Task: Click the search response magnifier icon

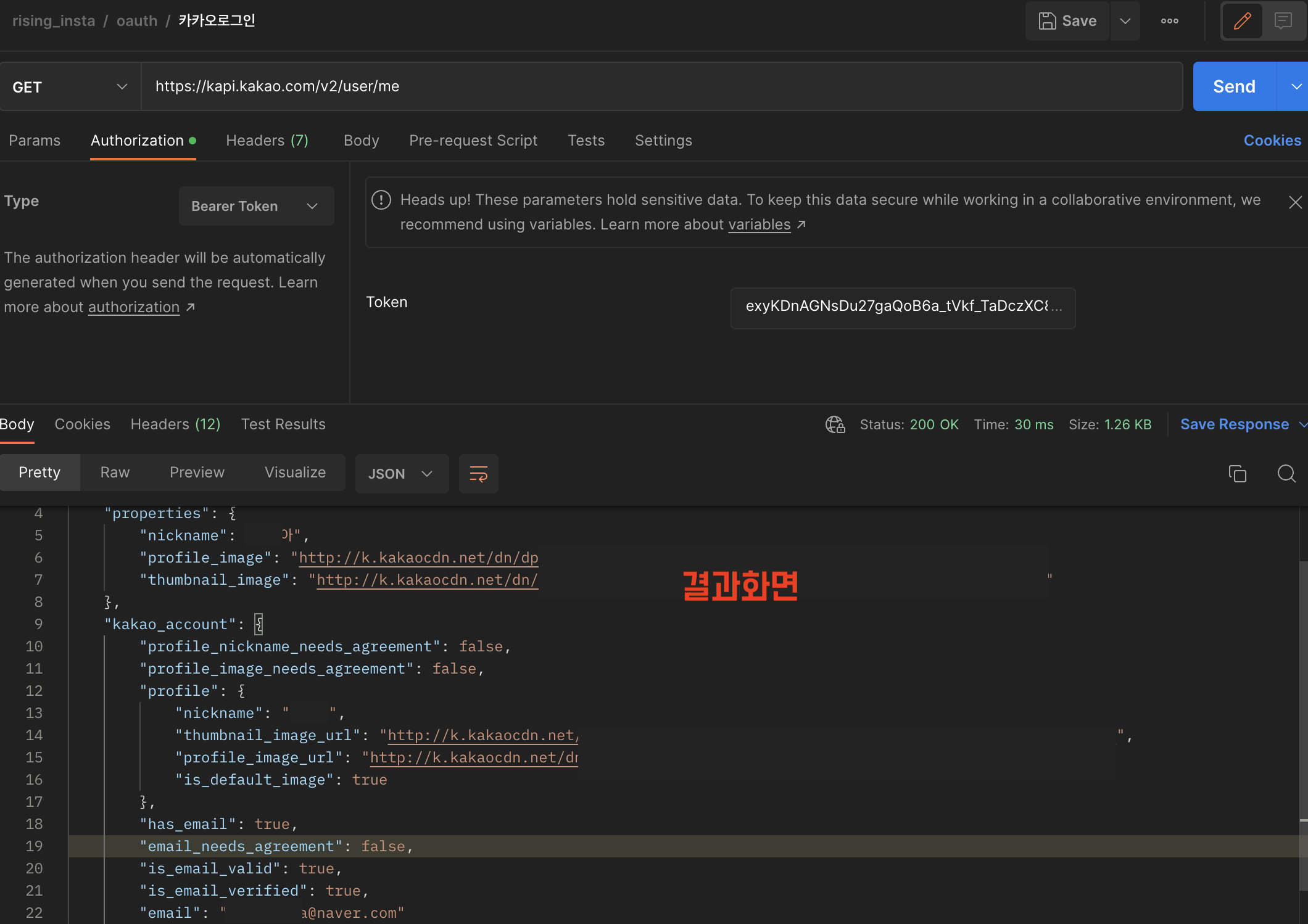Action: 1286,474
